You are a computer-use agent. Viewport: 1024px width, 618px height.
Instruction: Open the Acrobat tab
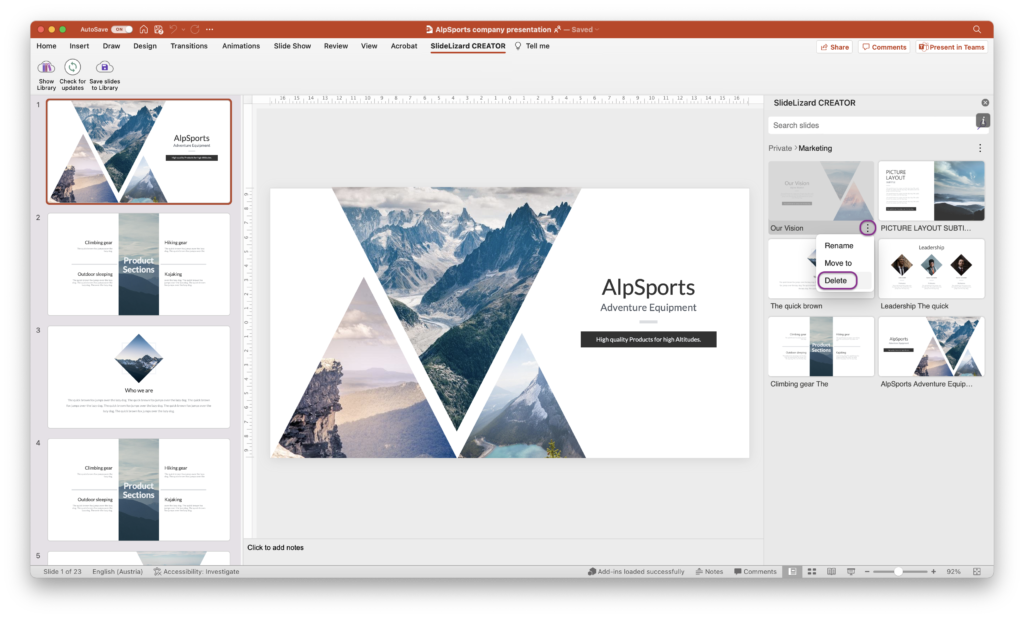point(404,46)
